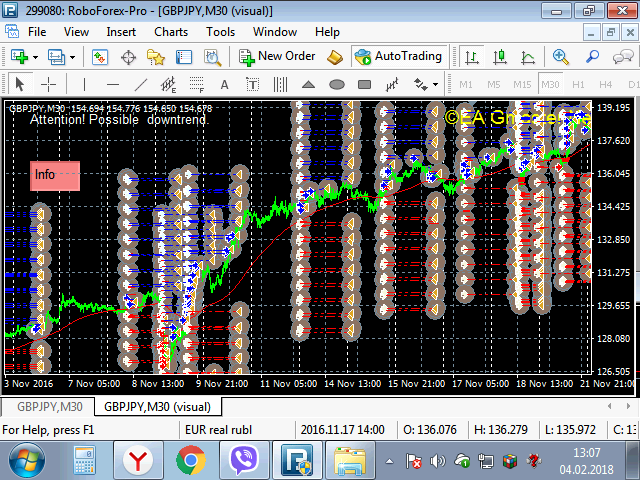Switch to the GBPJPY,M30 (visual) tab
Screen dimensions: 640x480
157,407
